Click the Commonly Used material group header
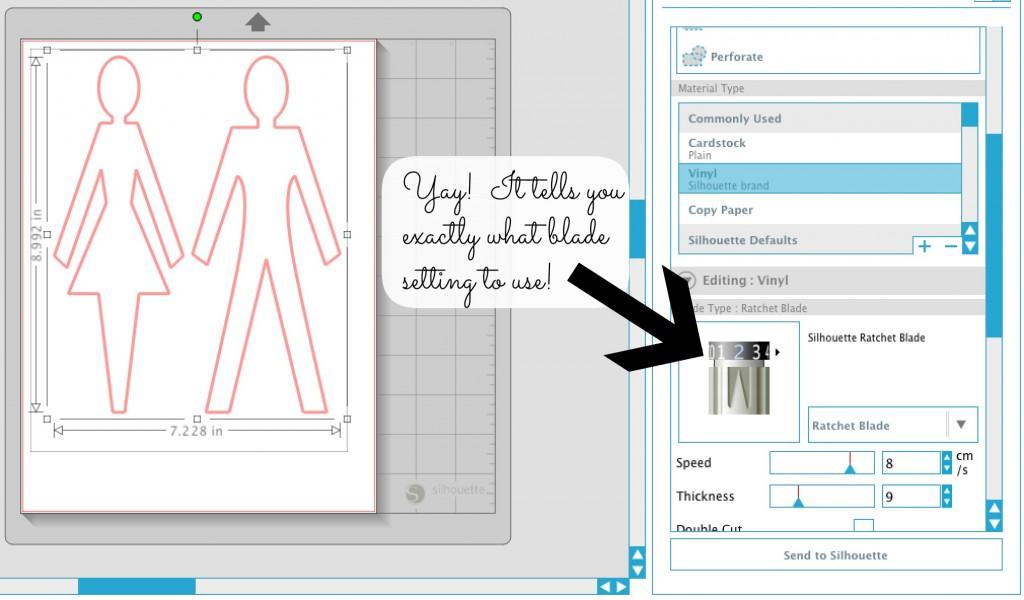 coord(820,119)
